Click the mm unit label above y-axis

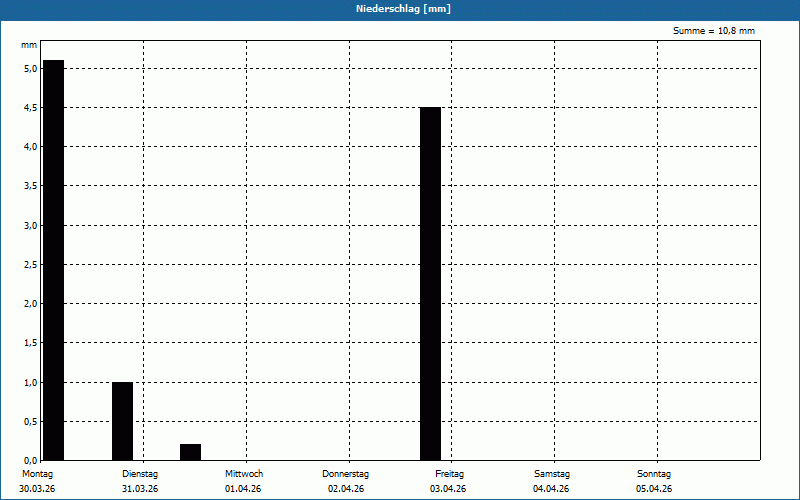pos(29,45)
